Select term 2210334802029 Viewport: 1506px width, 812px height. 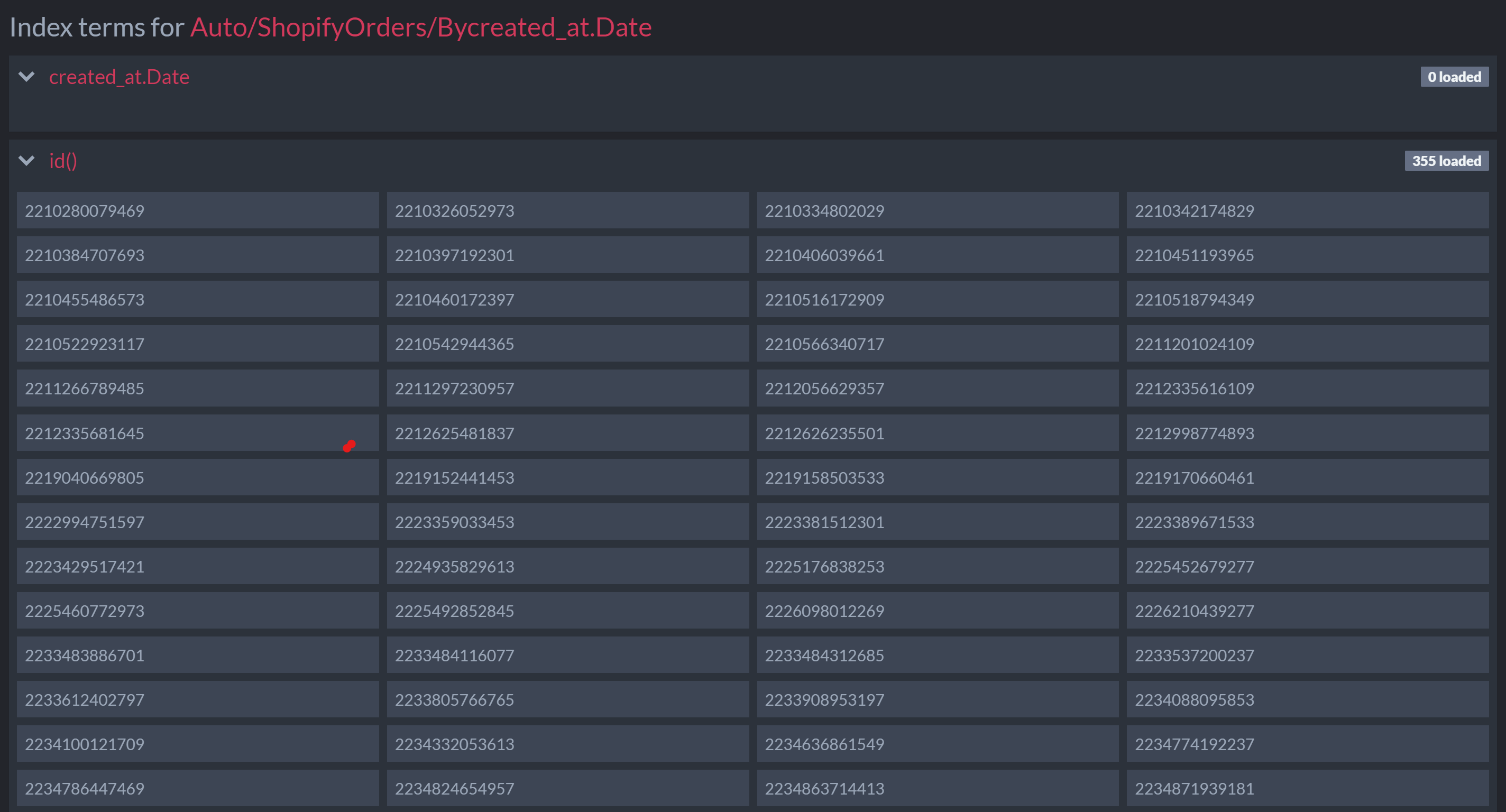[x=938, y=210]
